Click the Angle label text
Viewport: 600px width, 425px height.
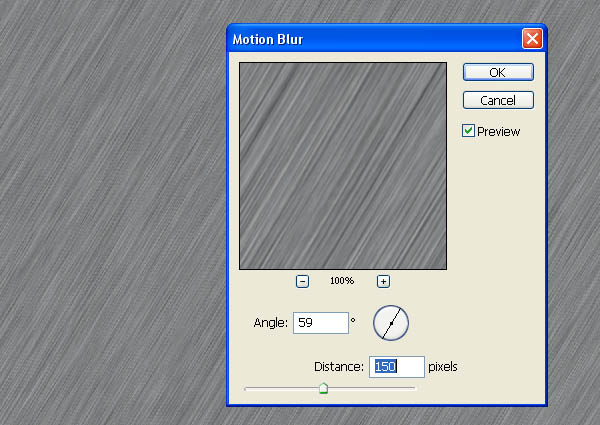270,323
